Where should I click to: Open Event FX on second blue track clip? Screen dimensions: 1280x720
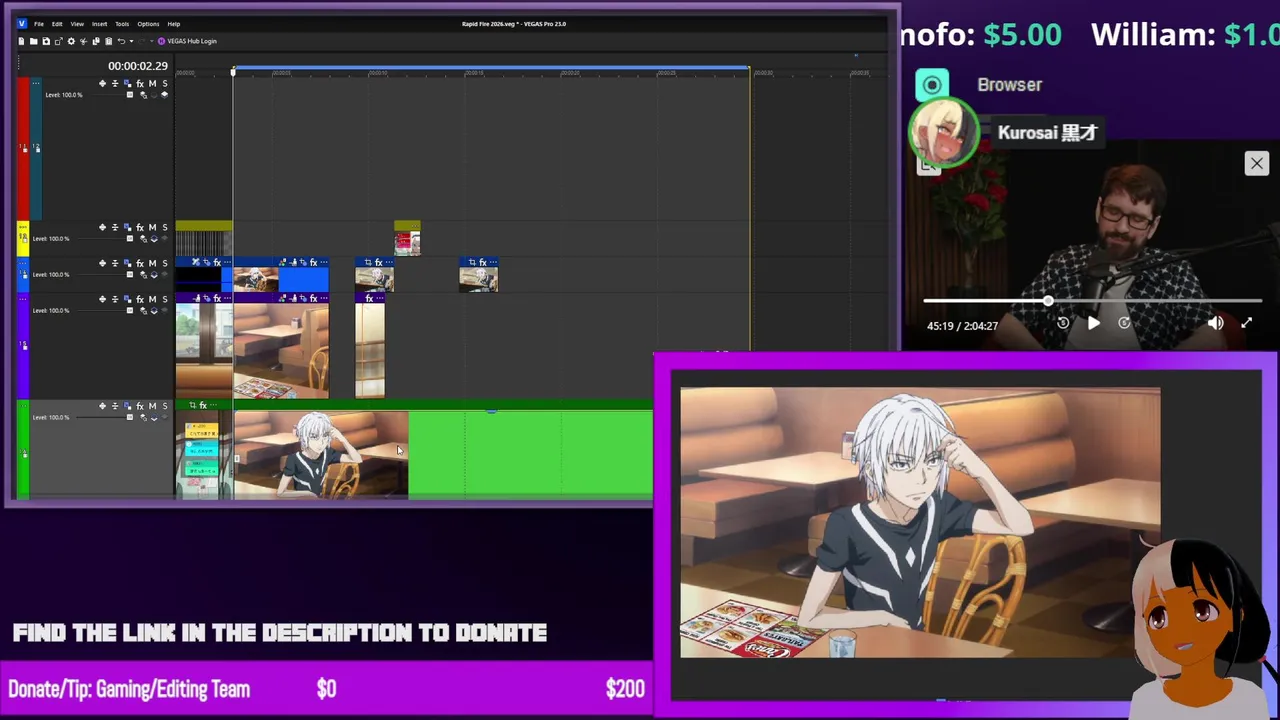pyautogui.click(x=313, y=263)
